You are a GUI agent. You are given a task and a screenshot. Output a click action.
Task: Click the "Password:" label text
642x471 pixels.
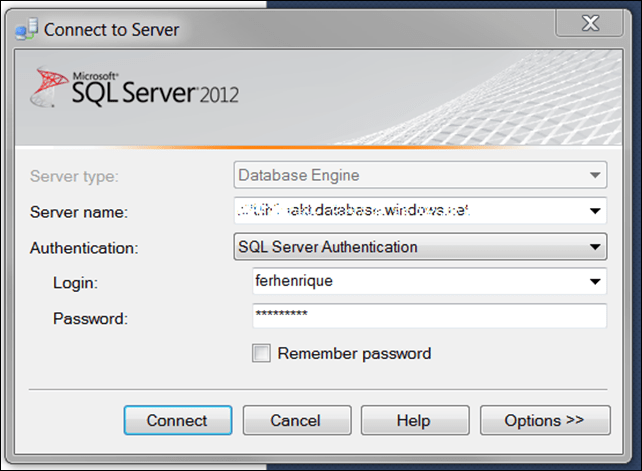tap(90, 318)
